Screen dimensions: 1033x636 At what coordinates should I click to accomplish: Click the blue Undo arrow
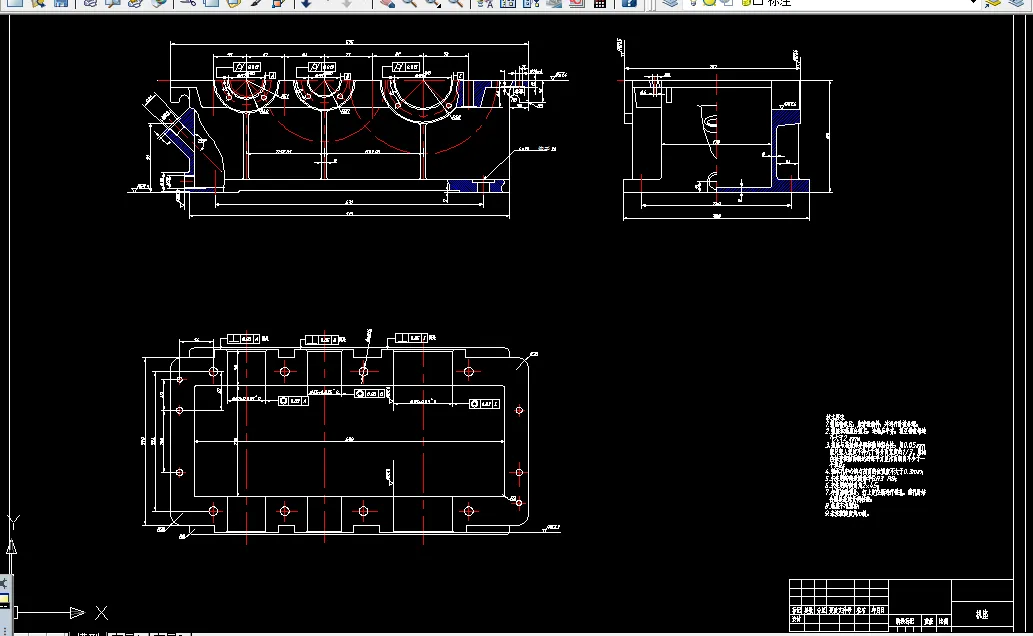click(x=306, y=3)
